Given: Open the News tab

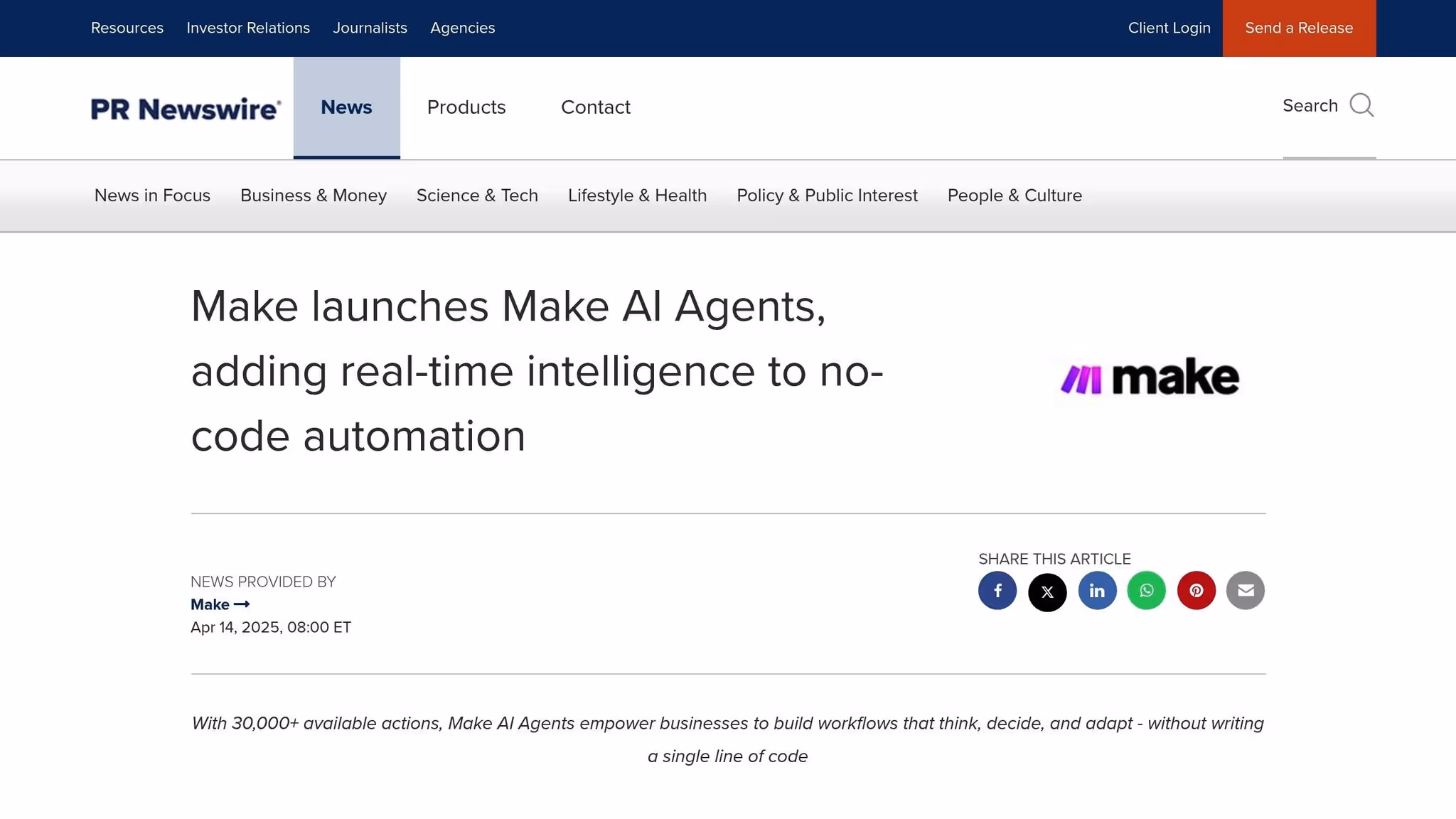Looking at the screenshot, I should click(x=346, y=107).
